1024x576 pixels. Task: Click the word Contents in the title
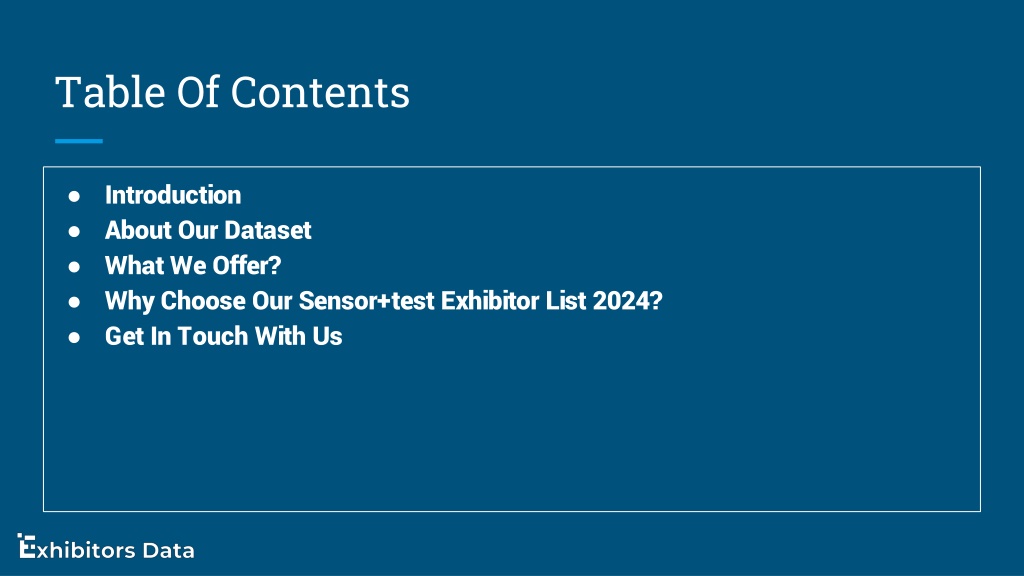pyautogui.click(x=320, y=92)
